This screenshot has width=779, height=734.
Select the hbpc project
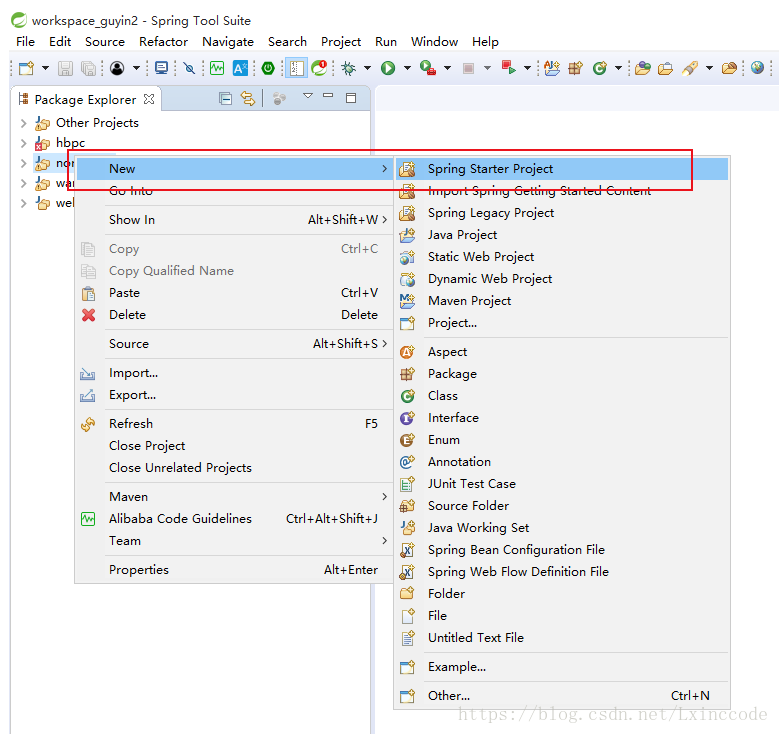click(x=70, y=143)
